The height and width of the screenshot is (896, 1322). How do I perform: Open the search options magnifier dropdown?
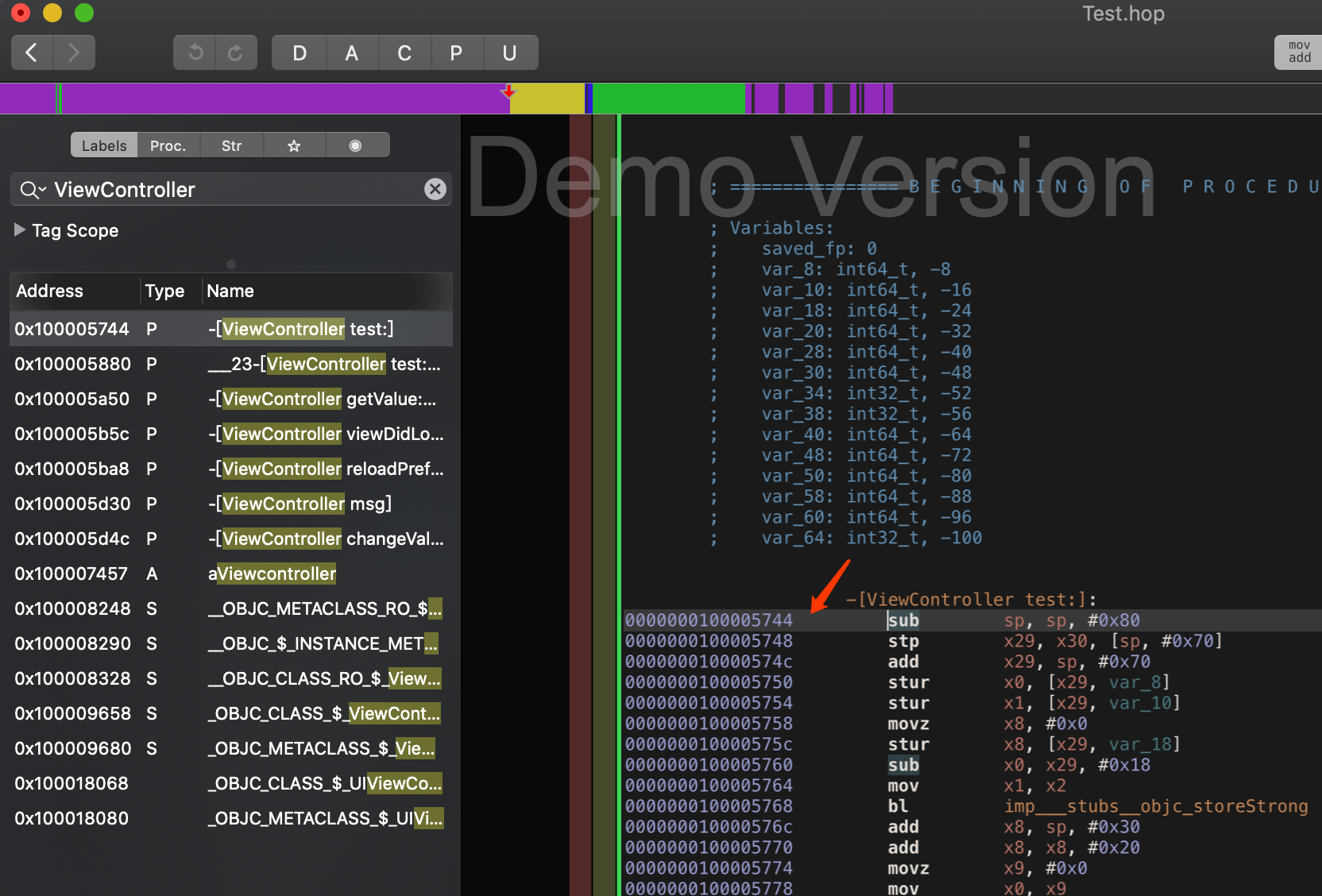point(33,190)
